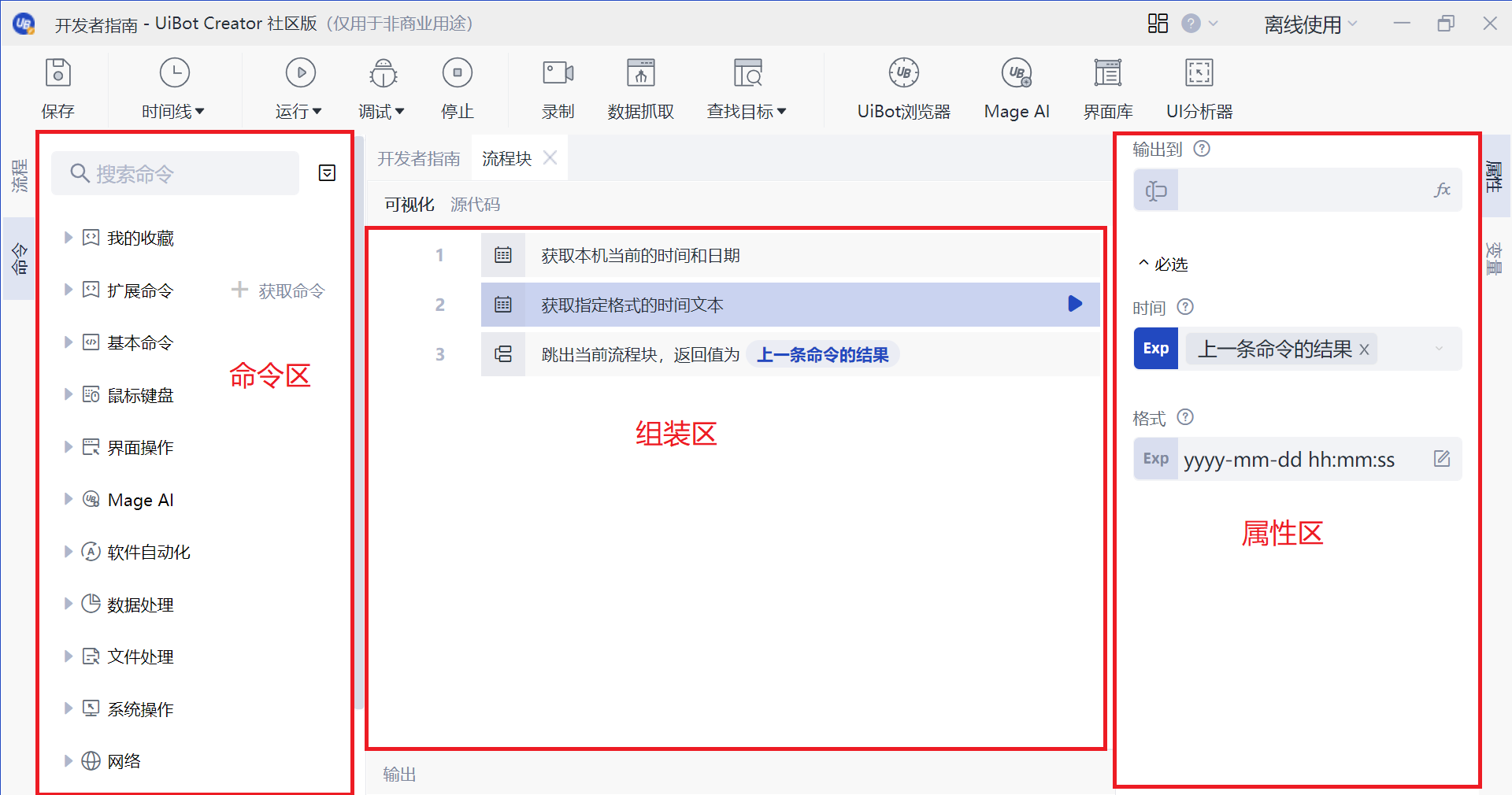The image size is (1512, 795).
Task: Toggle the Exp mode for 格式
Action: click(1156, 459)
